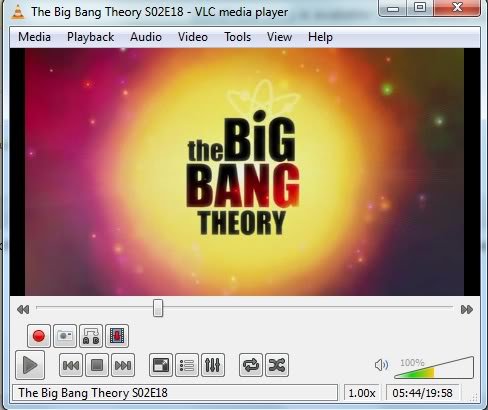The image size is (488, 410).
Task: Click the frame-by-frame button
Action: click(117, 336)
